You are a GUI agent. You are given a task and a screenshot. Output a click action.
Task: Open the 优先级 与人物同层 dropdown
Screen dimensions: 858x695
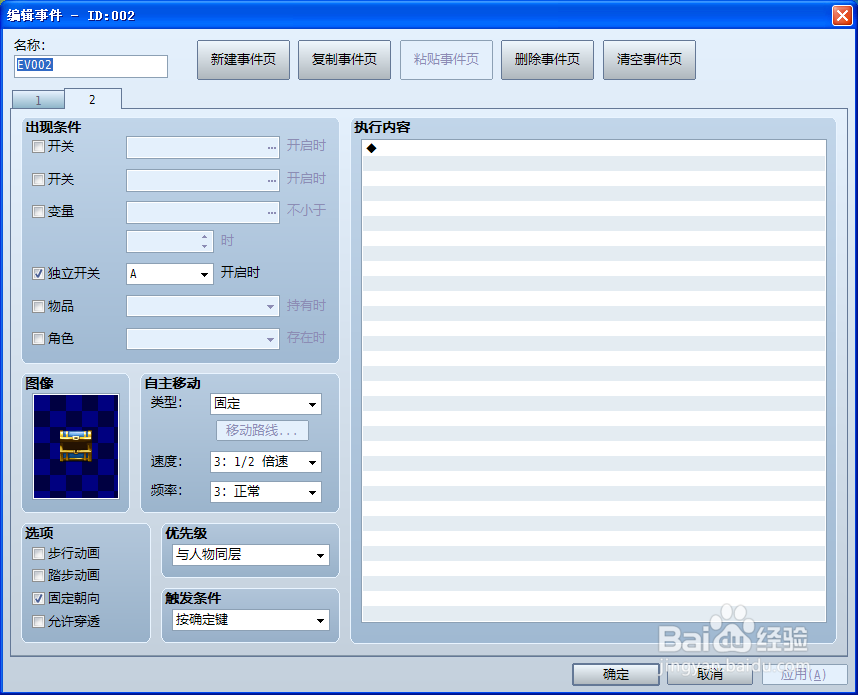coord(251,555)
